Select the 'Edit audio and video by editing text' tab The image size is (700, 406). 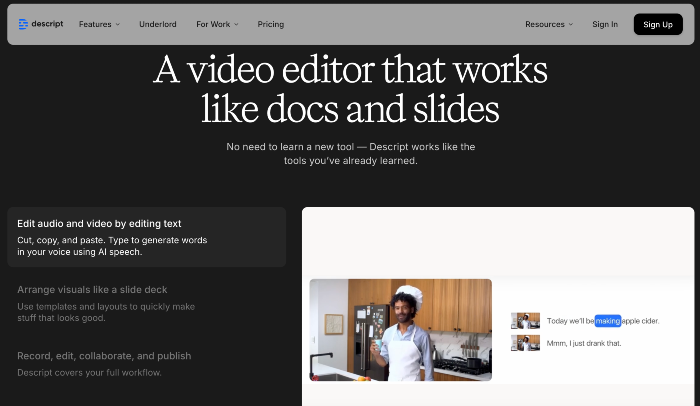point(146,237)
